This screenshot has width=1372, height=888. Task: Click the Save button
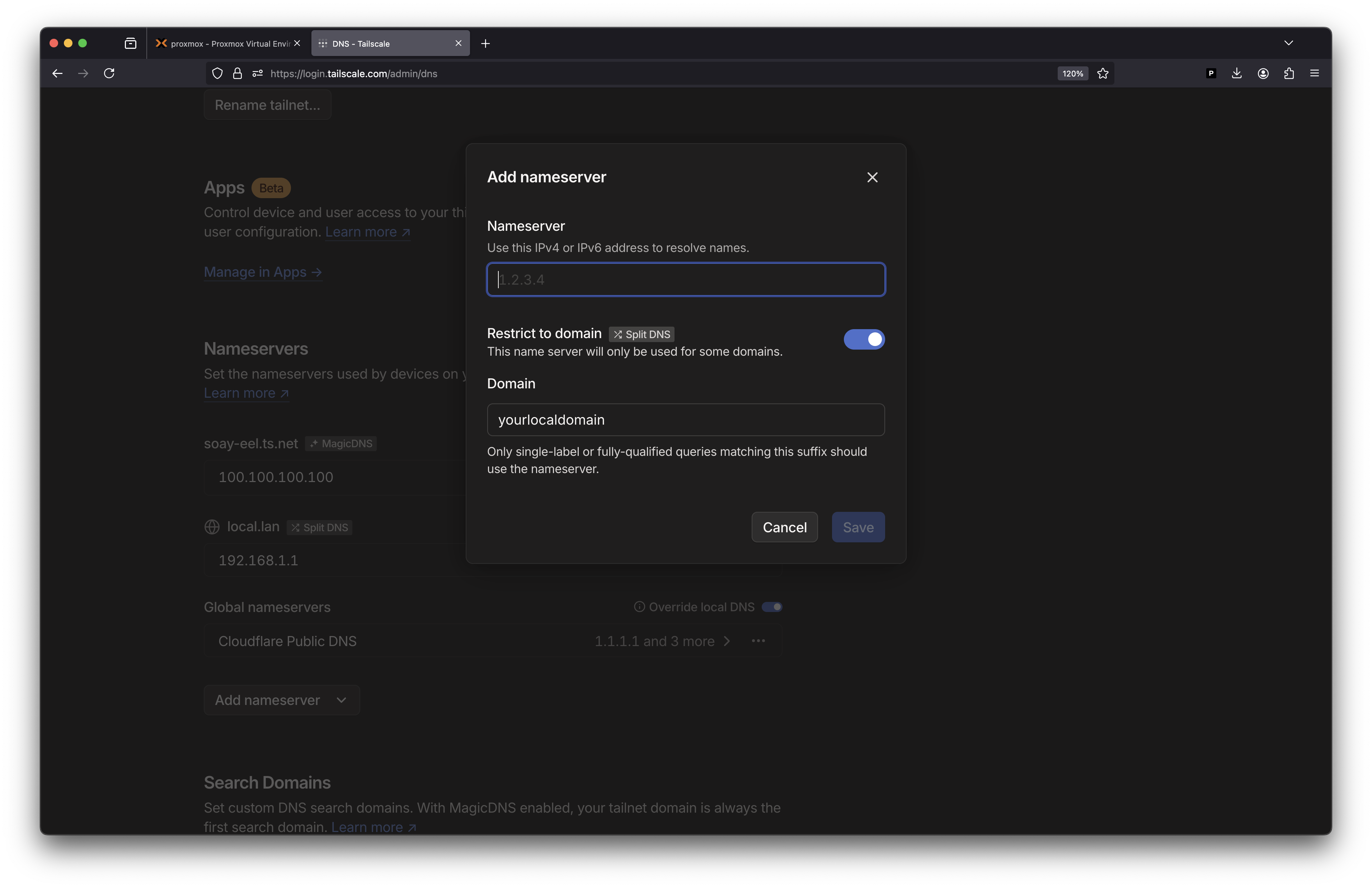pos(857,527)
